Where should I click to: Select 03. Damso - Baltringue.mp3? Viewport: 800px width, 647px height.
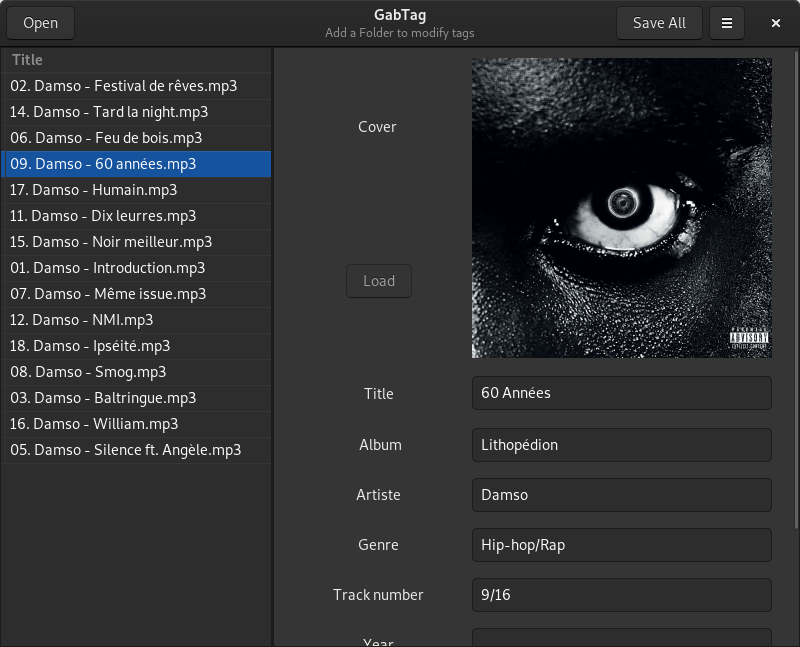pyautogui.click(x=136, y=398)
